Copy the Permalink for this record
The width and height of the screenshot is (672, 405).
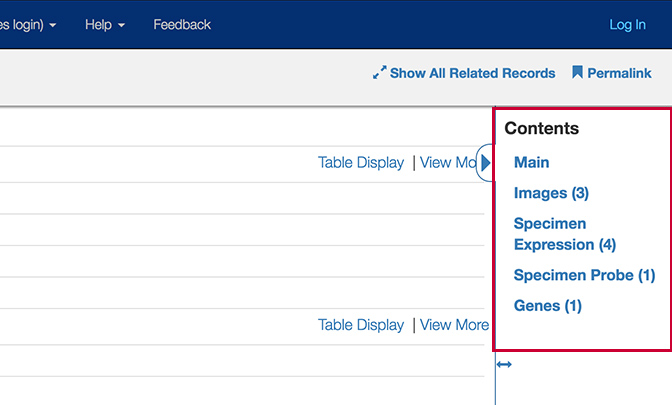pyautogui.click(x=619, y=73)
